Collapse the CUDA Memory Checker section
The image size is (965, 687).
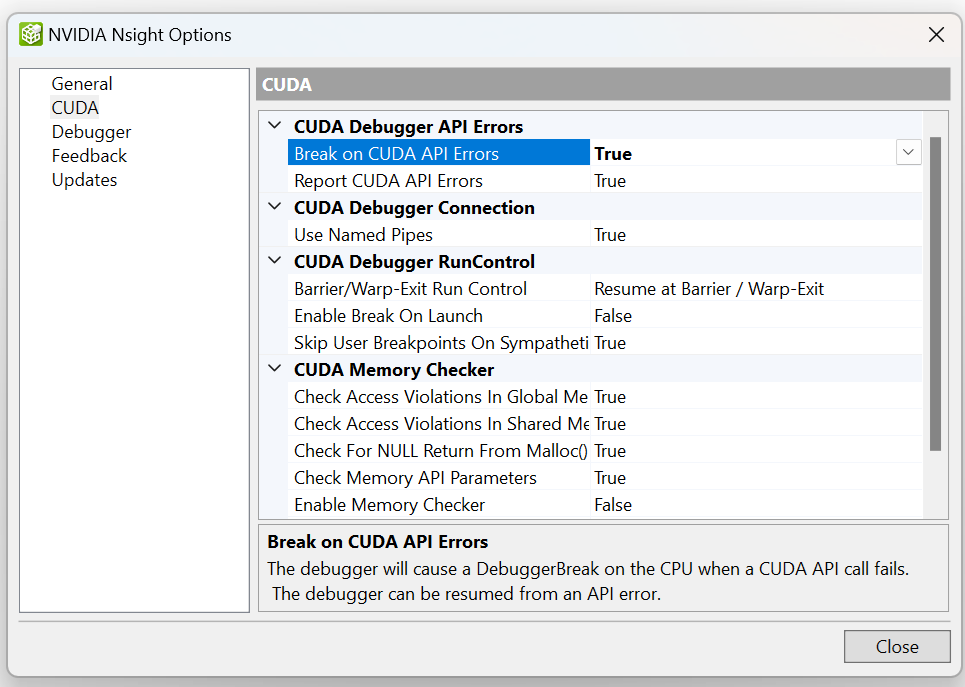[274, 369]
